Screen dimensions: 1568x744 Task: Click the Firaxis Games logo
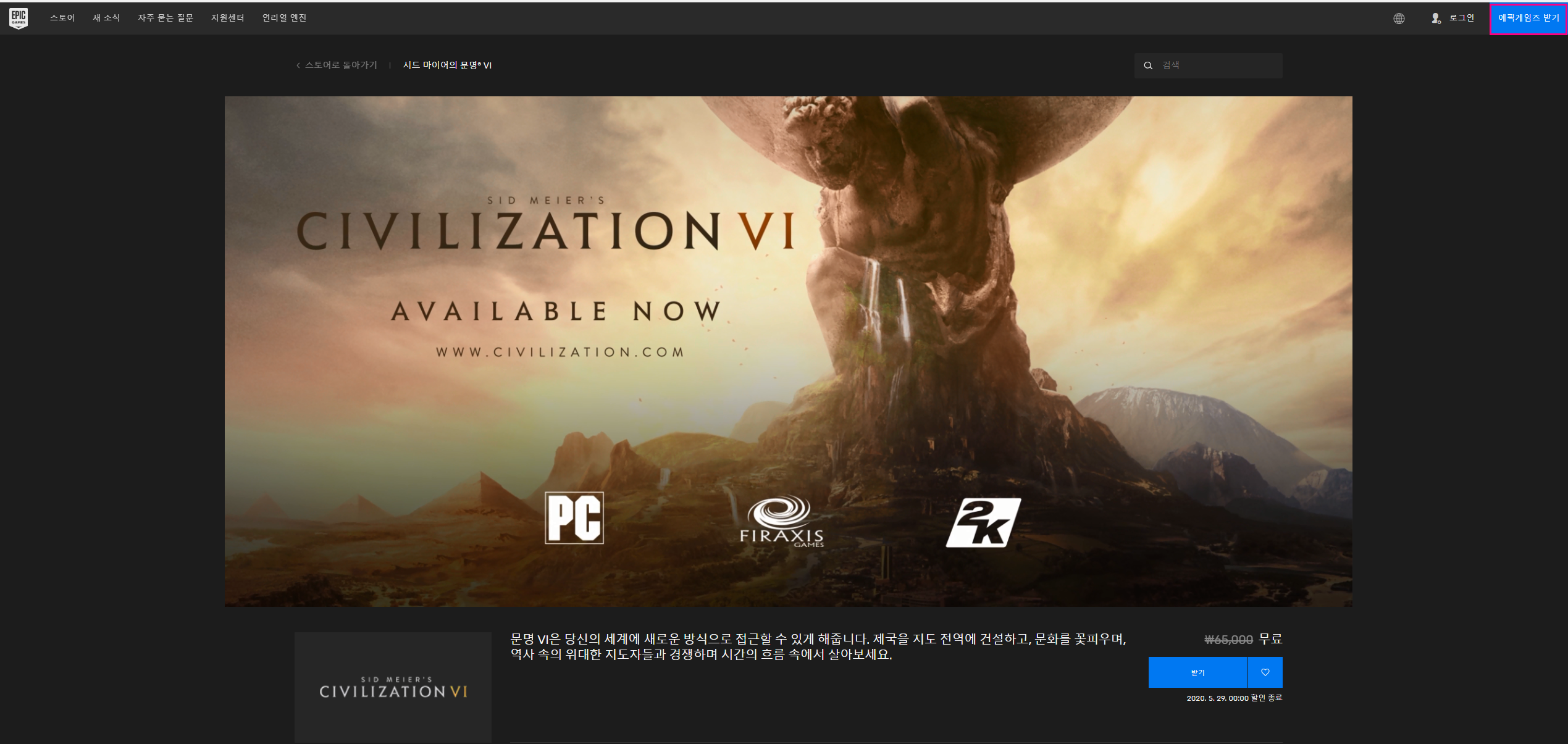point(782,522)
